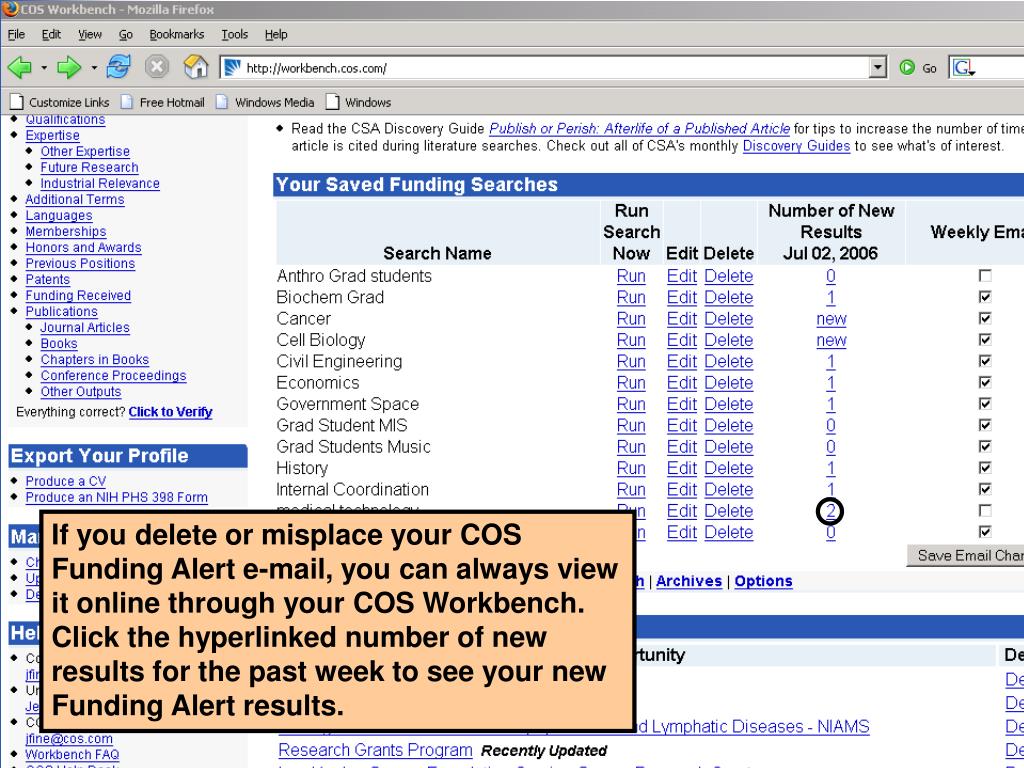Screen dimensions: 1024x768
Task: Open new results for Cell Biology
Action: (x=831, y=340)
